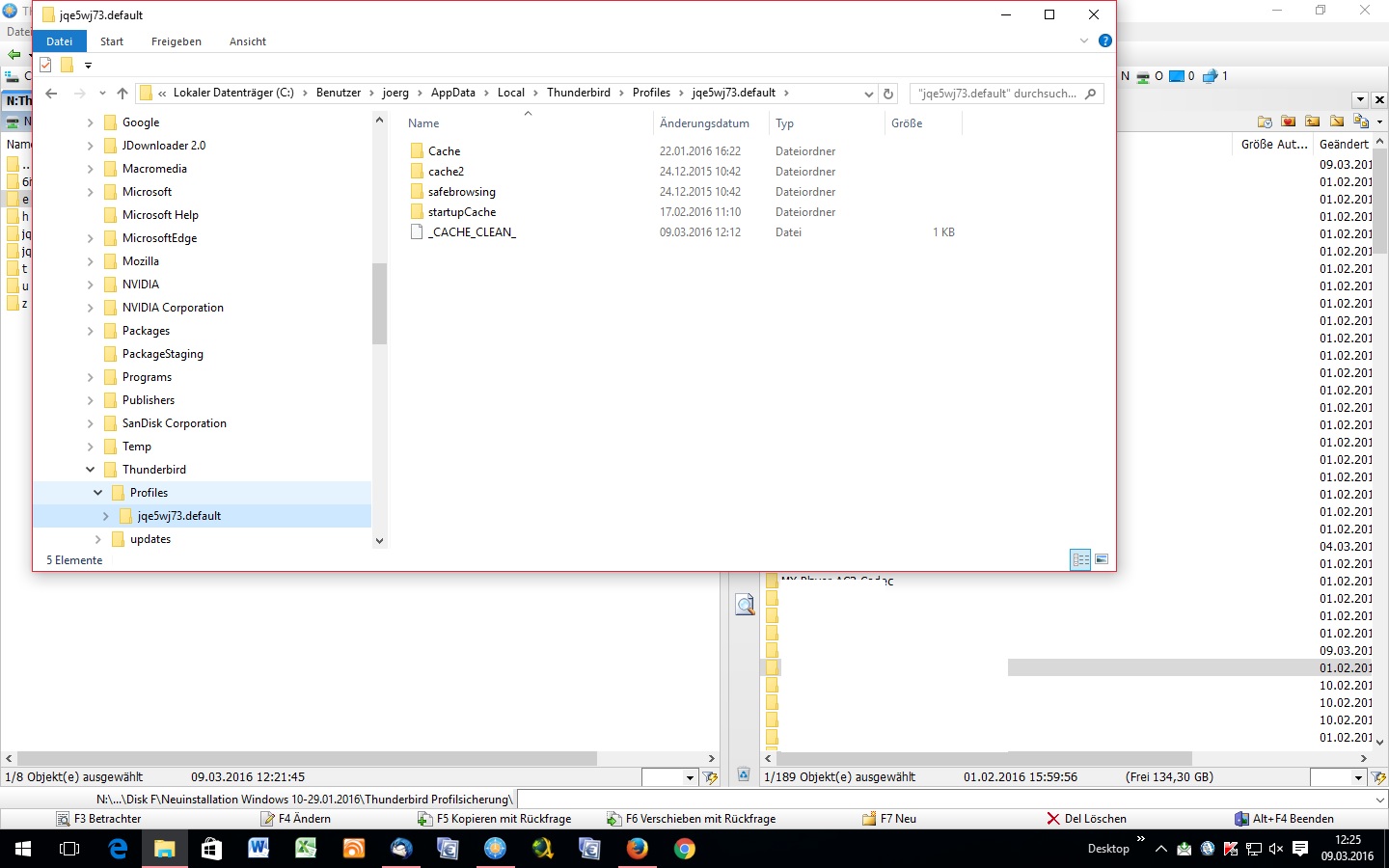Image resolution: width=1389 pixels, height=868 pixels.
Task: Expand the Google folder in tree
Action: [x=90, y=122]
